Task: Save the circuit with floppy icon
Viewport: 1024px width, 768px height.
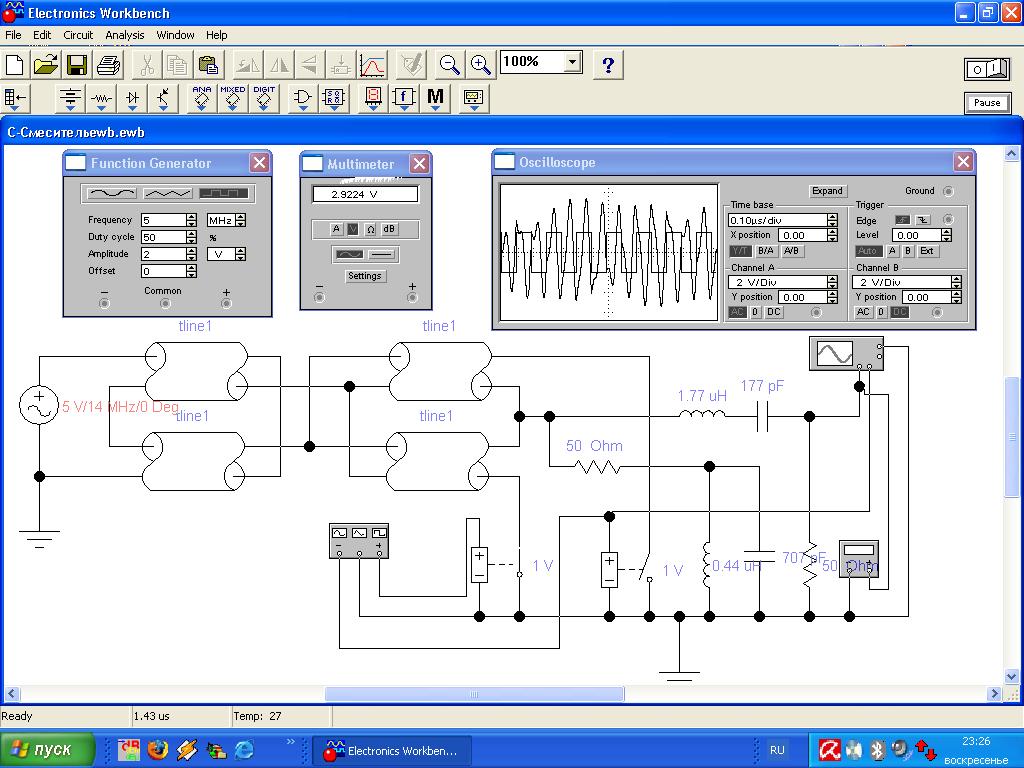Action: coord(77,65)
